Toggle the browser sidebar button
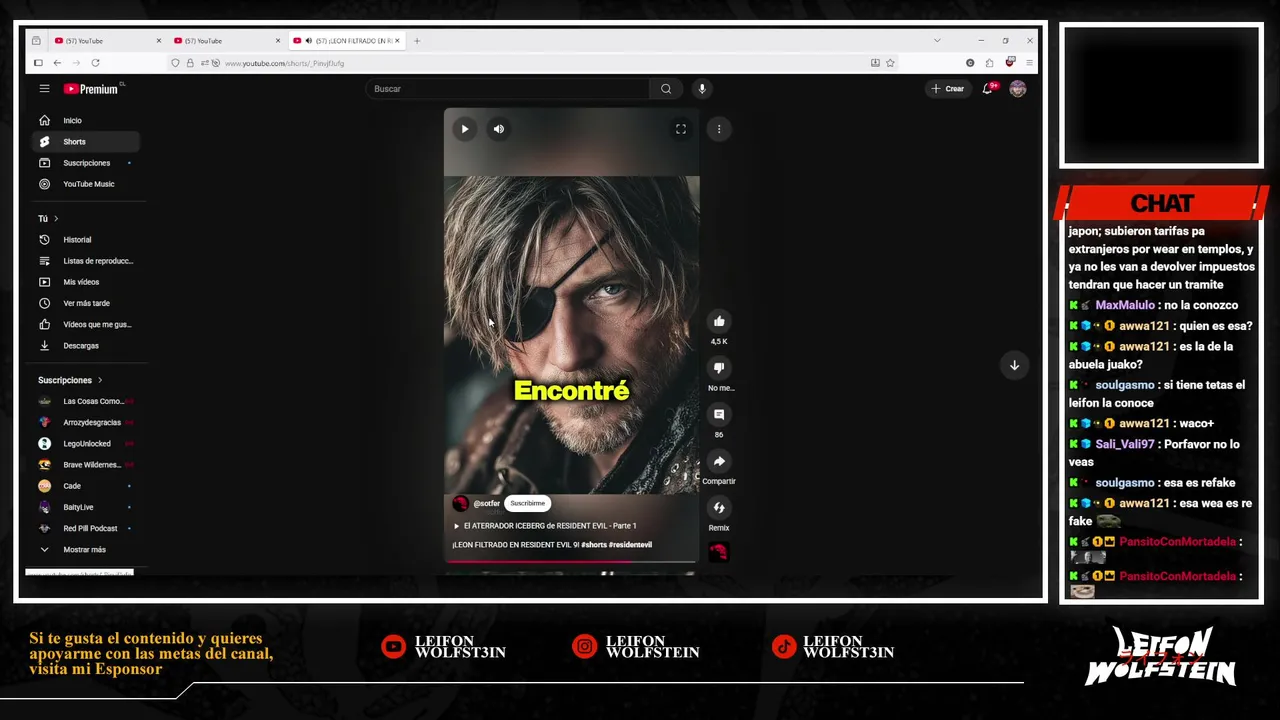 [38, 63]
